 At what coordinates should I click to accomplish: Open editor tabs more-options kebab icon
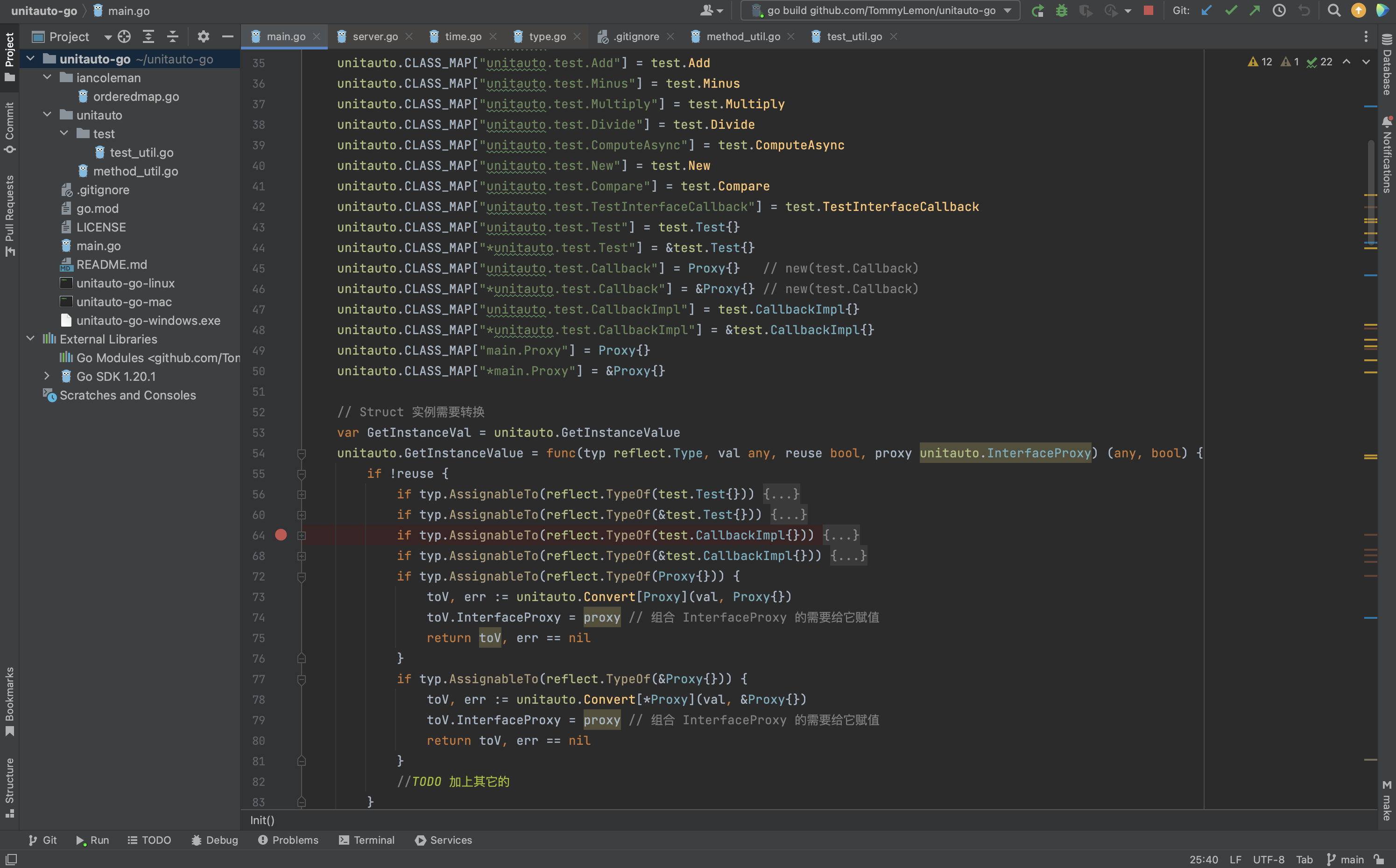[x=1366, y=37]
